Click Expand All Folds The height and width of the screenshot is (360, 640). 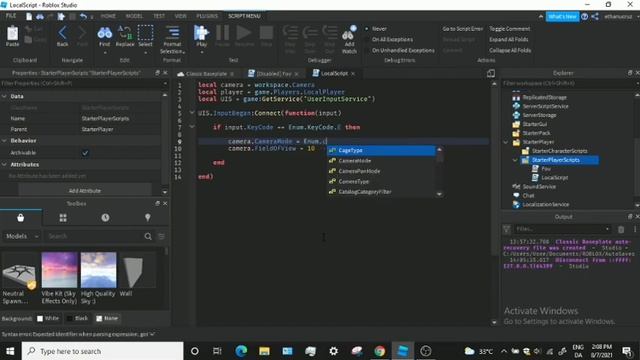[x=509, y=40]
